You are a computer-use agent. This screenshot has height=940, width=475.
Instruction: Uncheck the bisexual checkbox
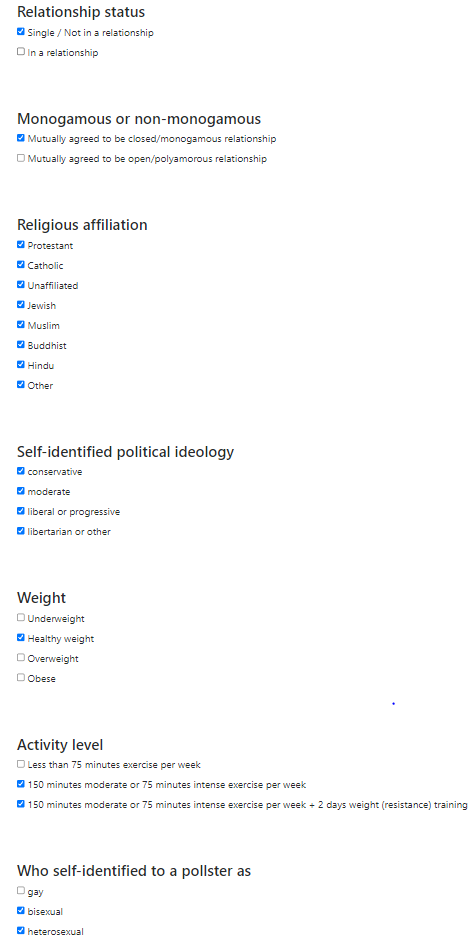pos(21,911)
